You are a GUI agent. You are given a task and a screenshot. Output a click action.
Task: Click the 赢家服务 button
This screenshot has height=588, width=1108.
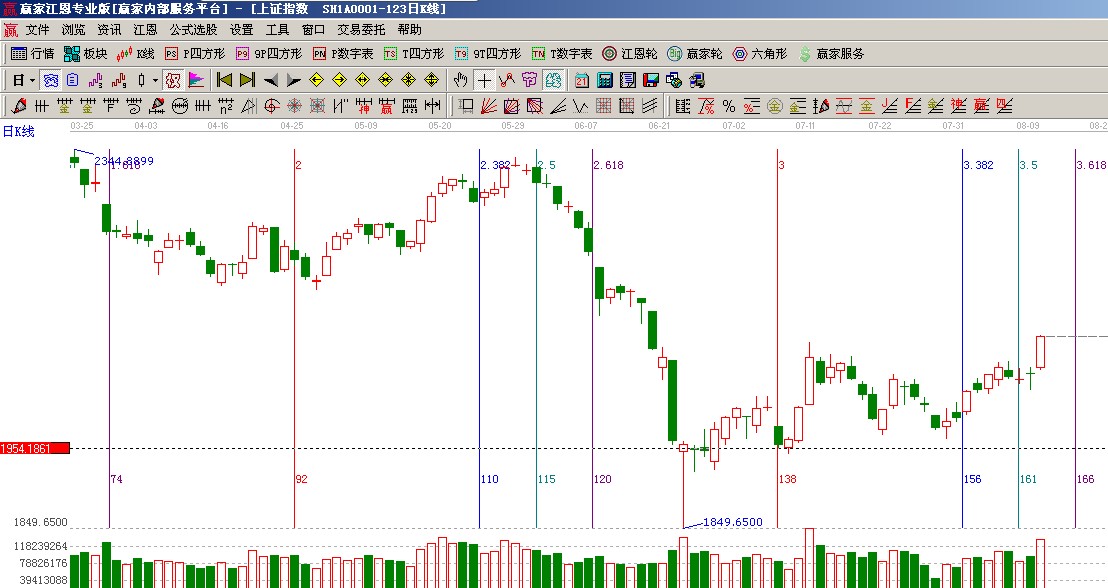point(830,54)
